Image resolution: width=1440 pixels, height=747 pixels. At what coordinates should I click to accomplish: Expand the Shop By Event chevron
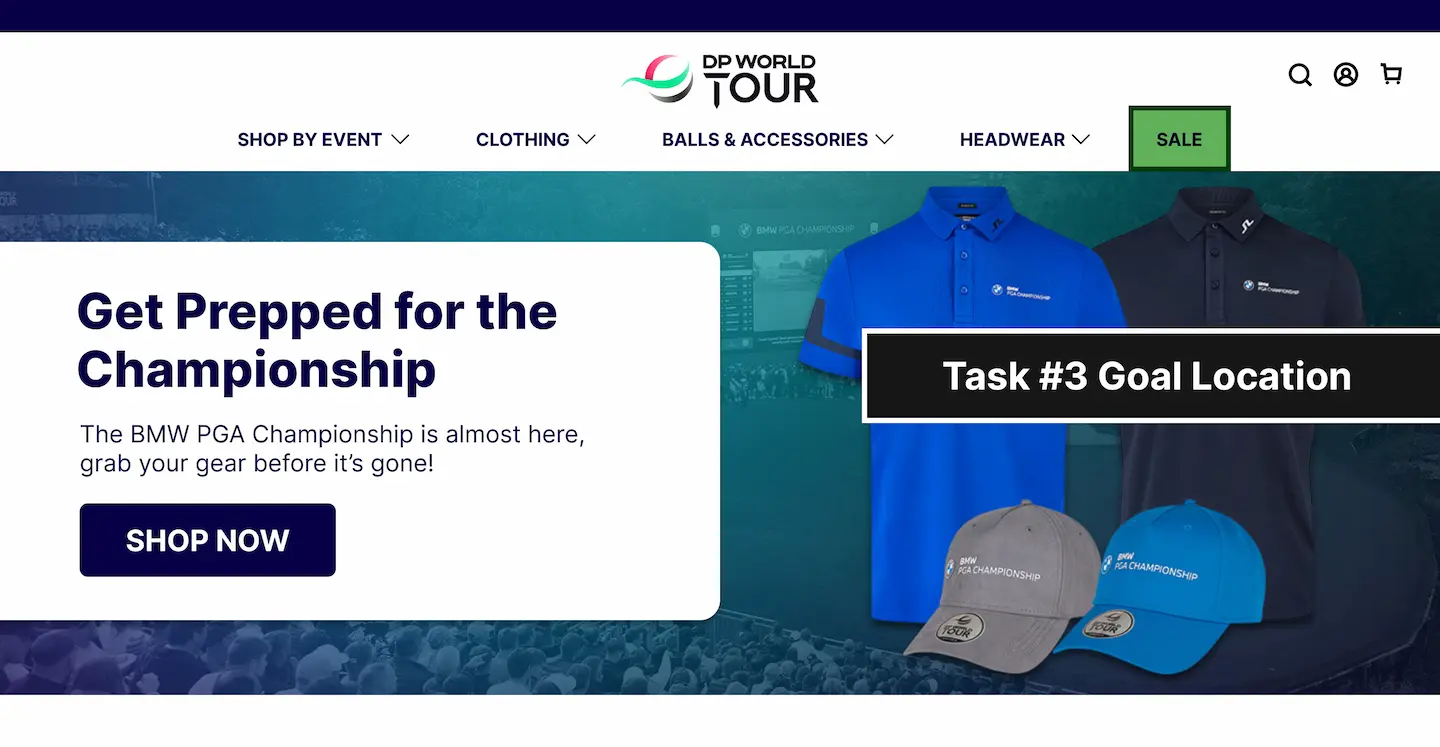(x=400, y=140)
